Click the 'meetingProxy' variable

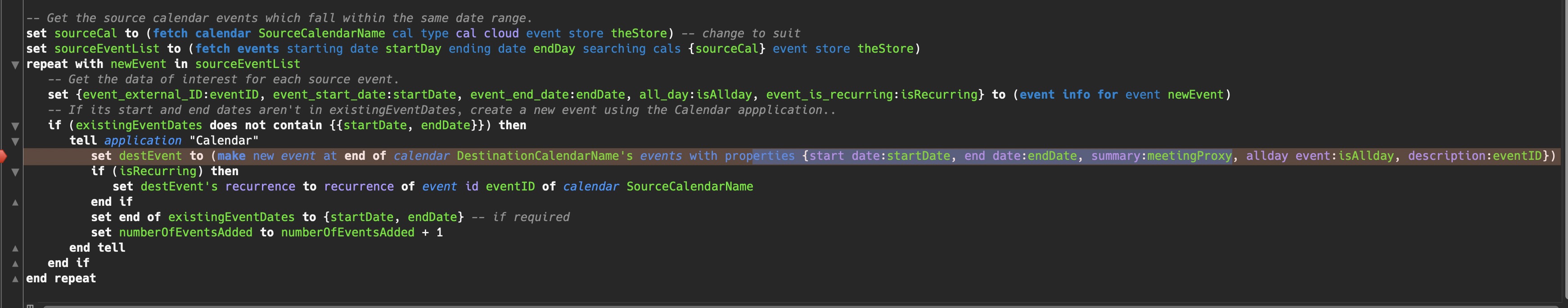[1190, 156]
